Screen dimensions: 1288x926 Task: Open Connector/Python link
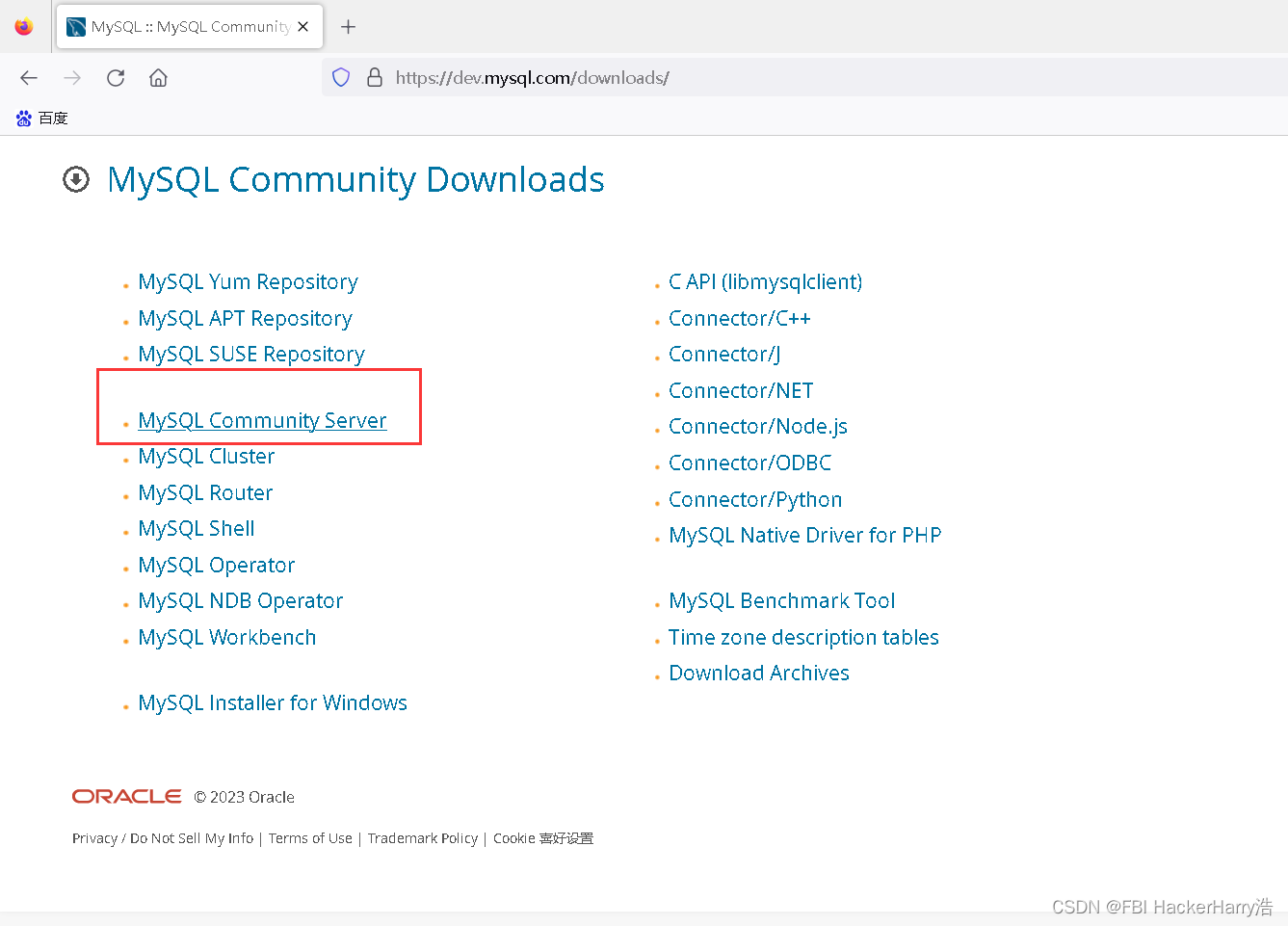point(755,500)
